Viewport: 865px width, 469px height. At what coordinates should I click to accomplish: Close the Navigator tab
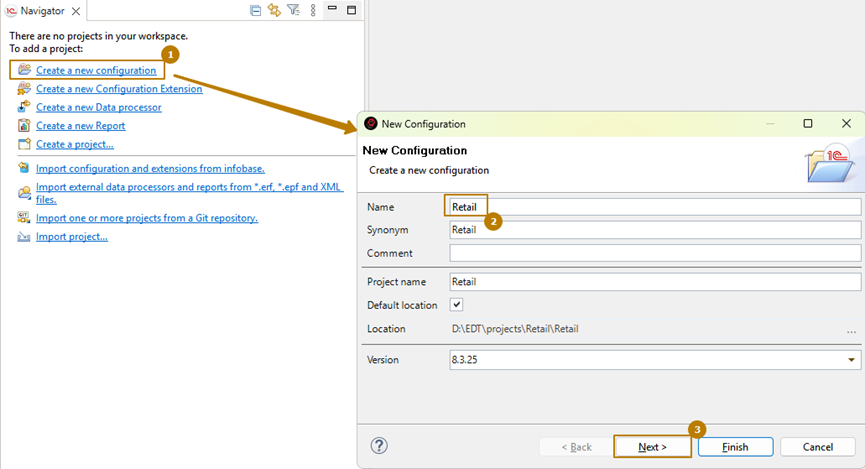tap(76, 10)
